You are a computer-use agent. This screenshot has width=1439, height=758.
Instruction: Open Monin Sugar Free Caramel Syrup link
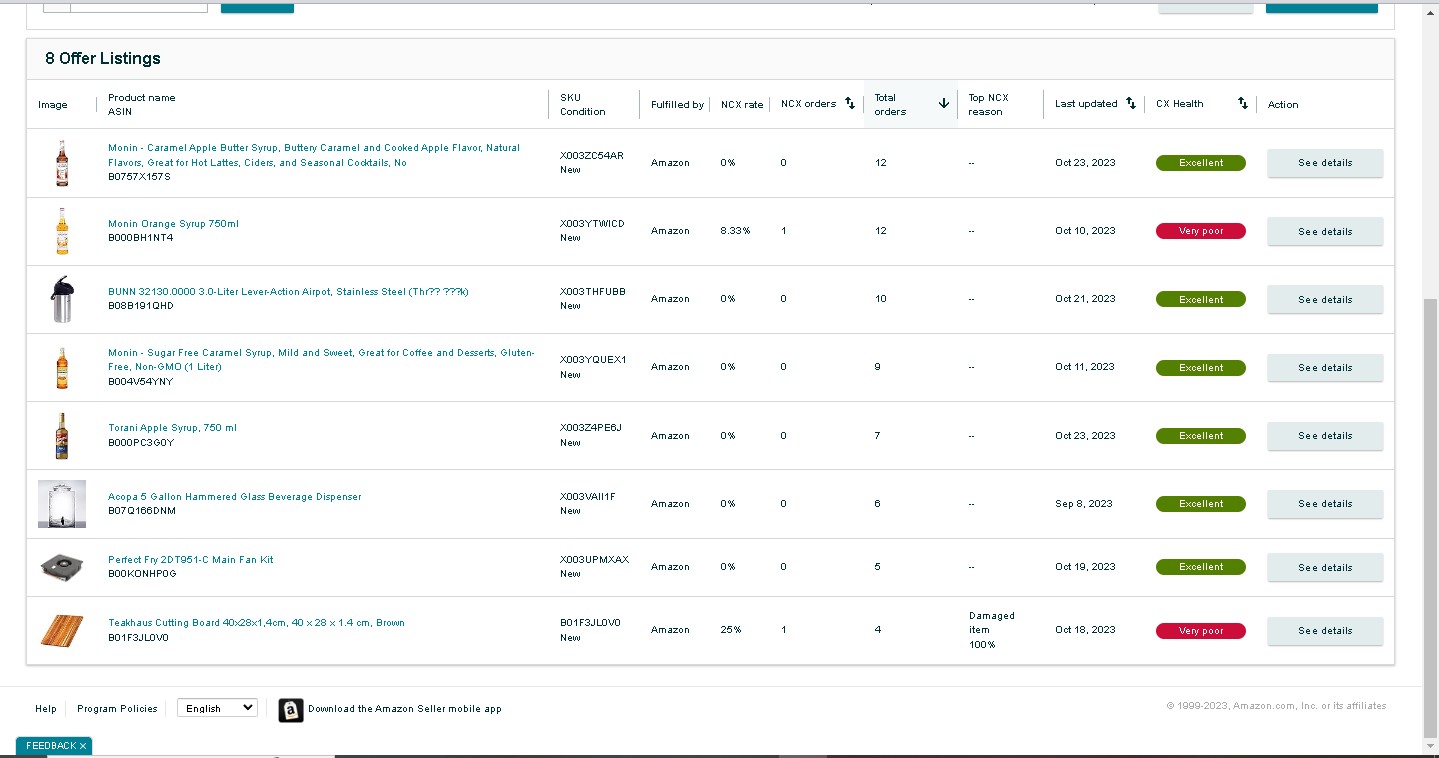coord(321,360)
